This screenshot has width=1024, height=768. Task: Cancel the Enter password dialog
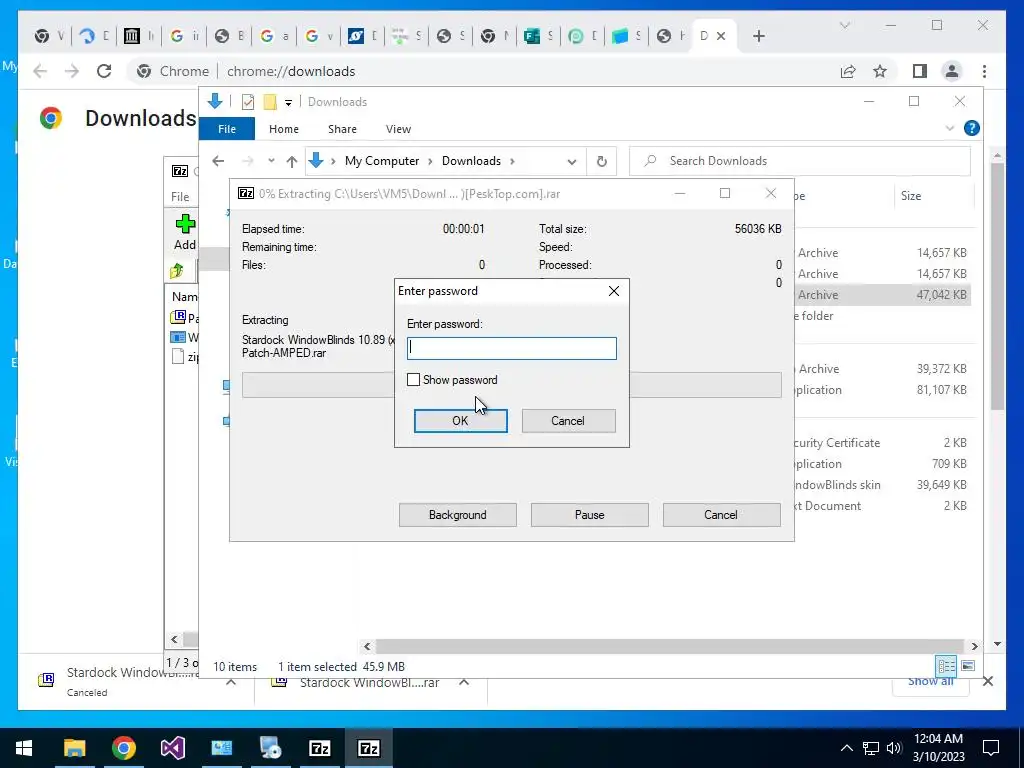click(x=568, y=421)
